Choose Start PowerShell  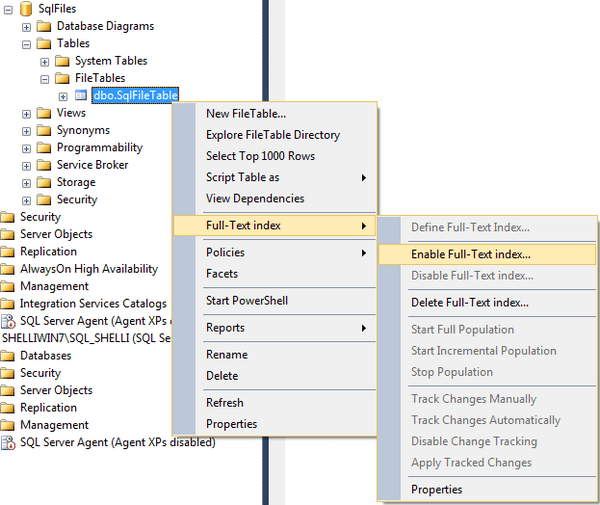274,301
